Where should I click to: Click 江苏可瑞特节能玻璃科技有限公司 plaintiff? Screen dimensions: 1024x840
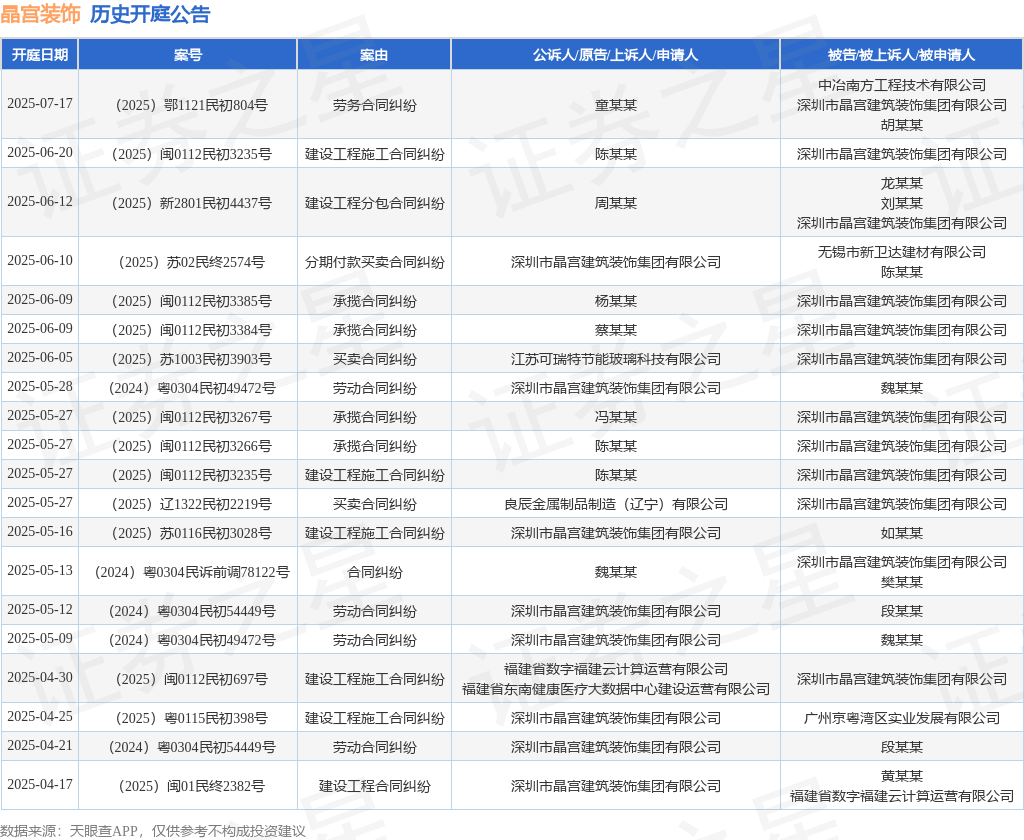[x=615, y=359]
